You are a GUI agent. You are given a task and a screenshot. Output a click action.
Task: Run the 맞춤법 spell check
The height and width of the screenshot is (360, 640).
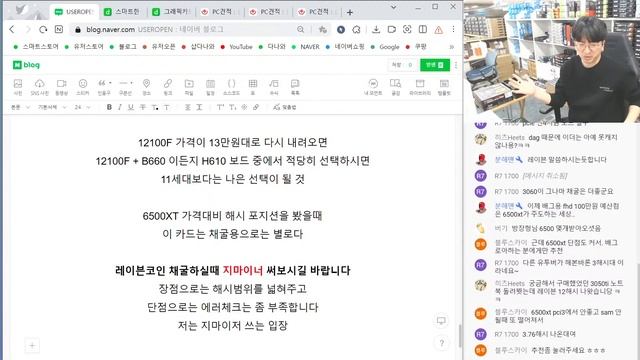[284, 107]
